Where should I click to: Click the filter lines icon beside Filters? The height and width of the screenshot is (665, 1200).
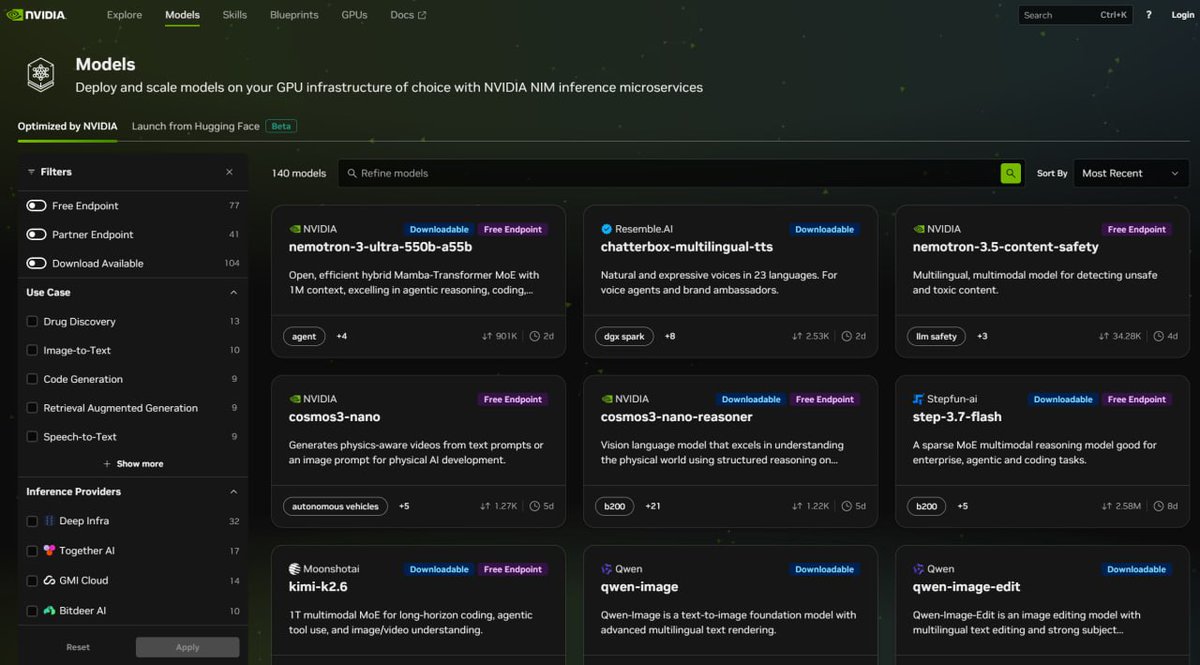(x=31, y=172)
